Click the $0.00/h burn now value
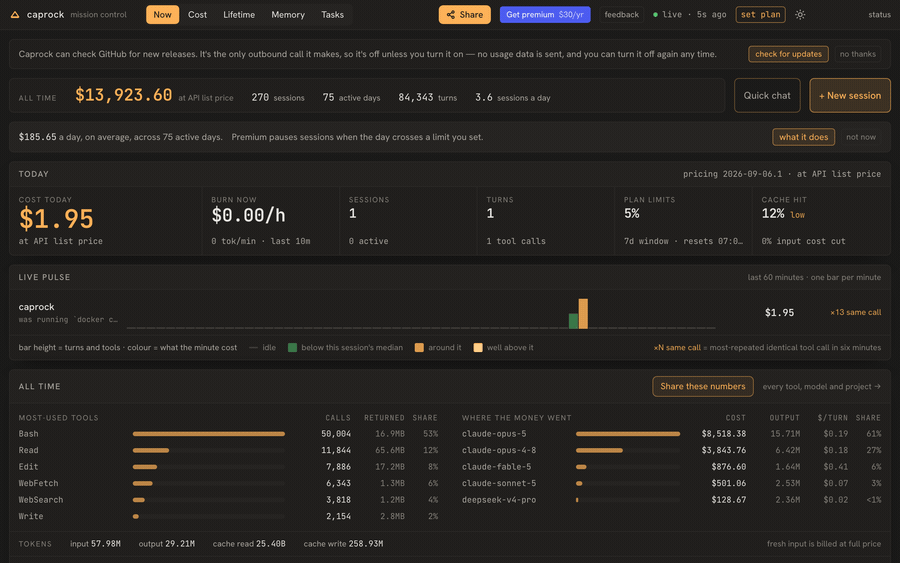The height and width of the screenshot is (563, 900). point(248,215)
